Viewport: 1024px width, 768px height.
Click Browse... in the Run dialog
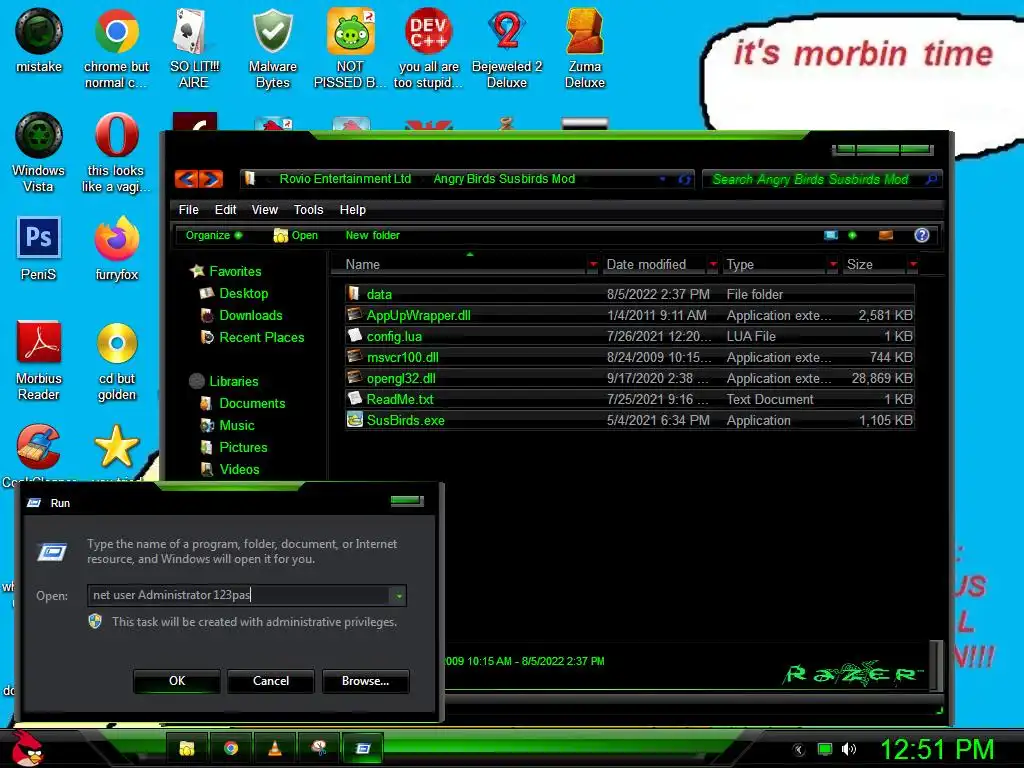click(x=366, y=681)
